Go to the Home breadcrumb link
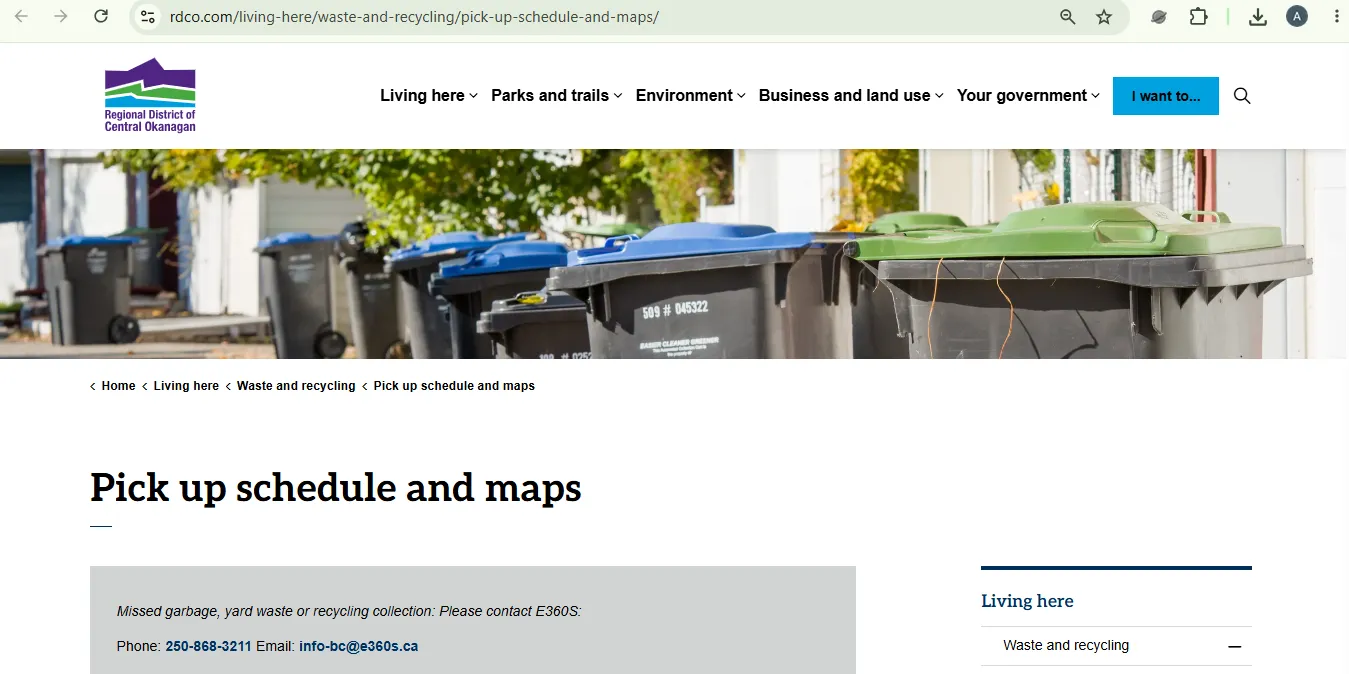 (x=118, y=386)
